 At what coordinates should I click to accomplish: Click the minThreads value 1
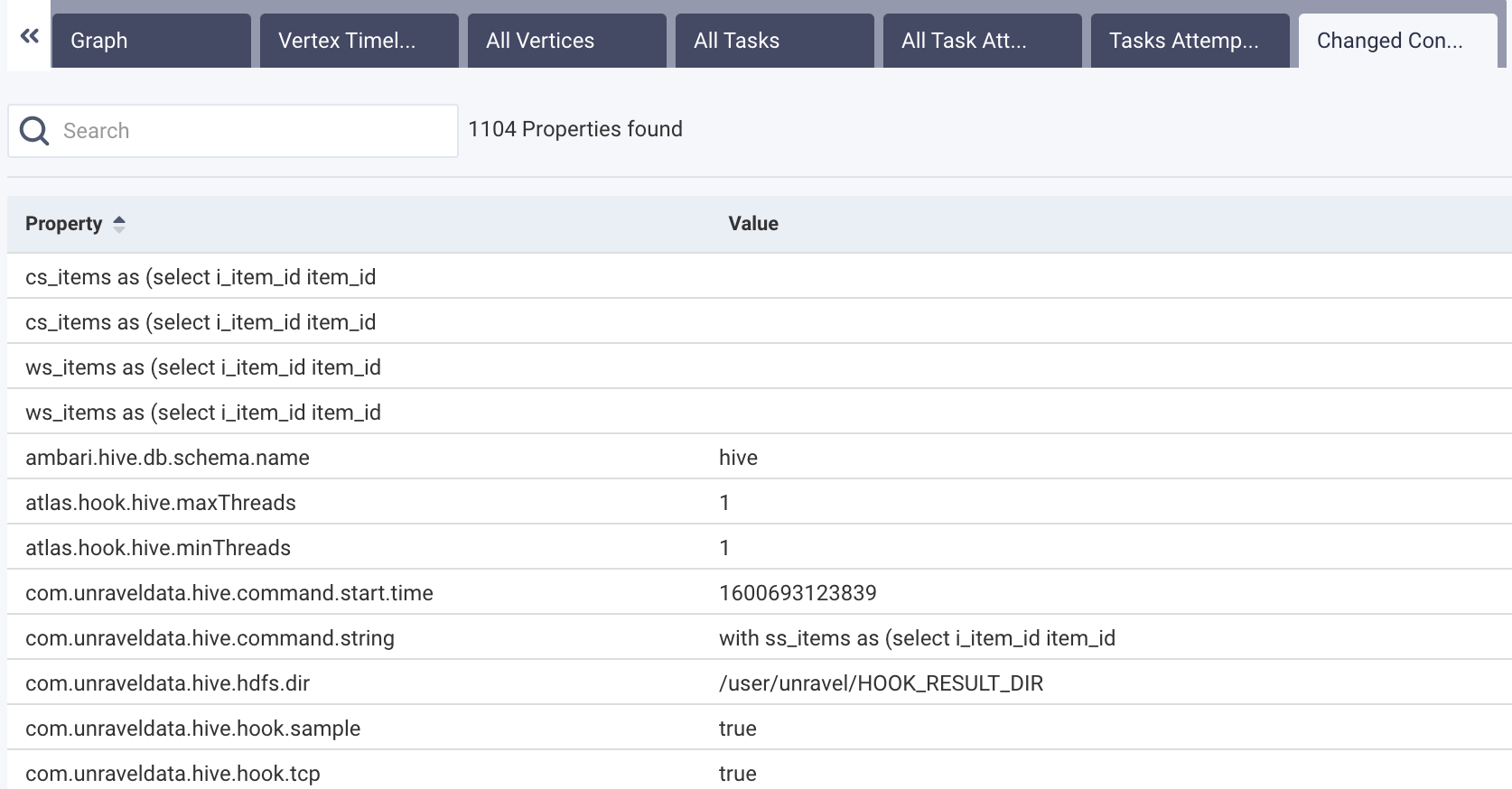click(724, 548)
